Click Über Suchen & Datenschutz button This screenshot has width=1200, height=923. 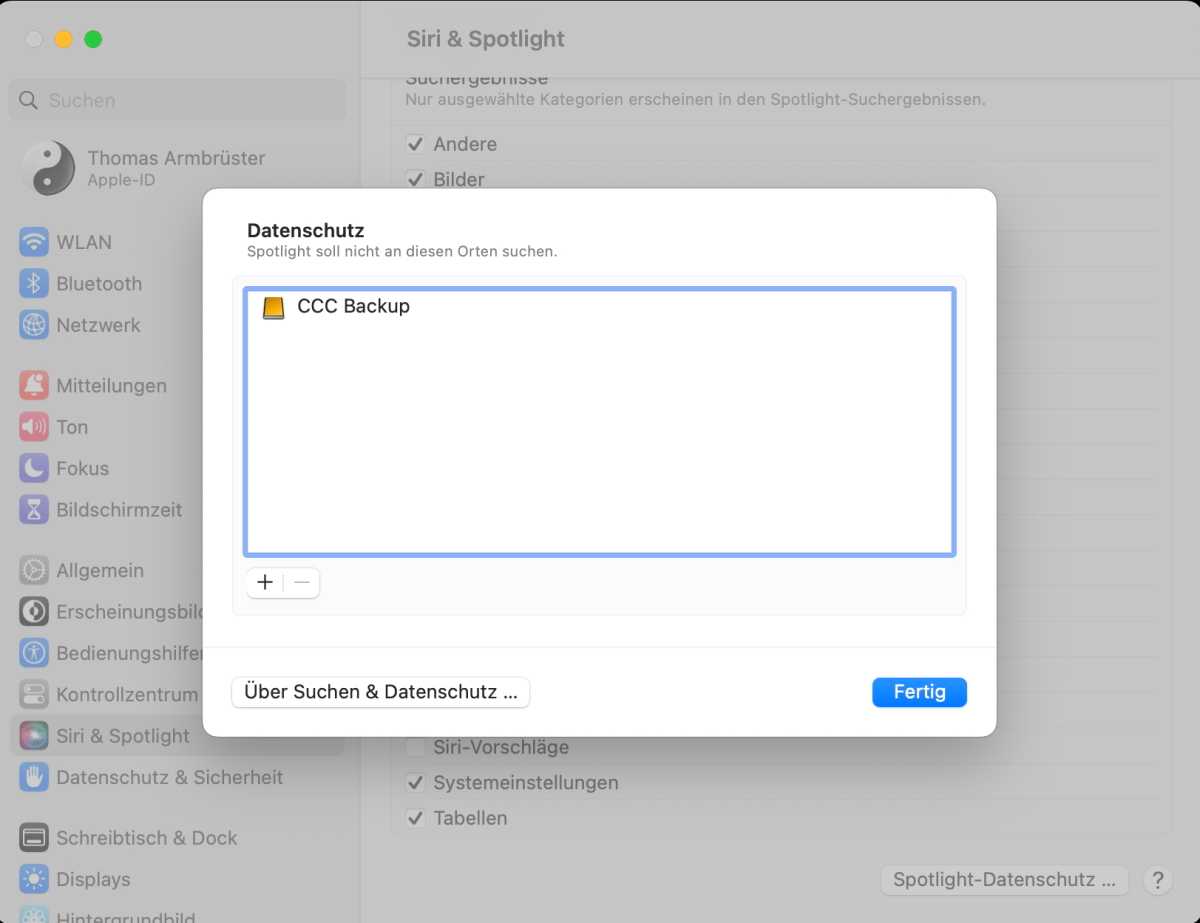pos(380,692)
